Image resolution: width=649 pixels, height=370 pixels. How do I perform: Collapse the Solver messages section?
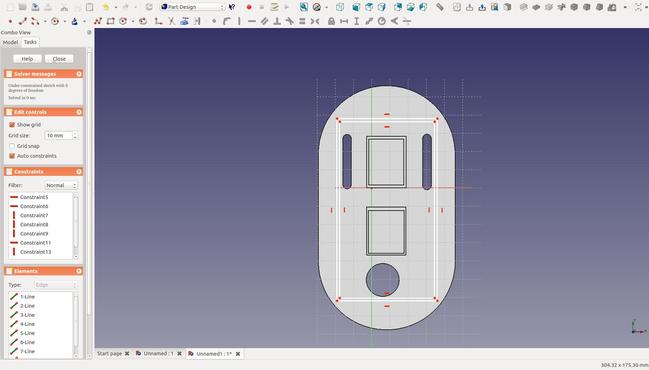(x=79, y=74)
